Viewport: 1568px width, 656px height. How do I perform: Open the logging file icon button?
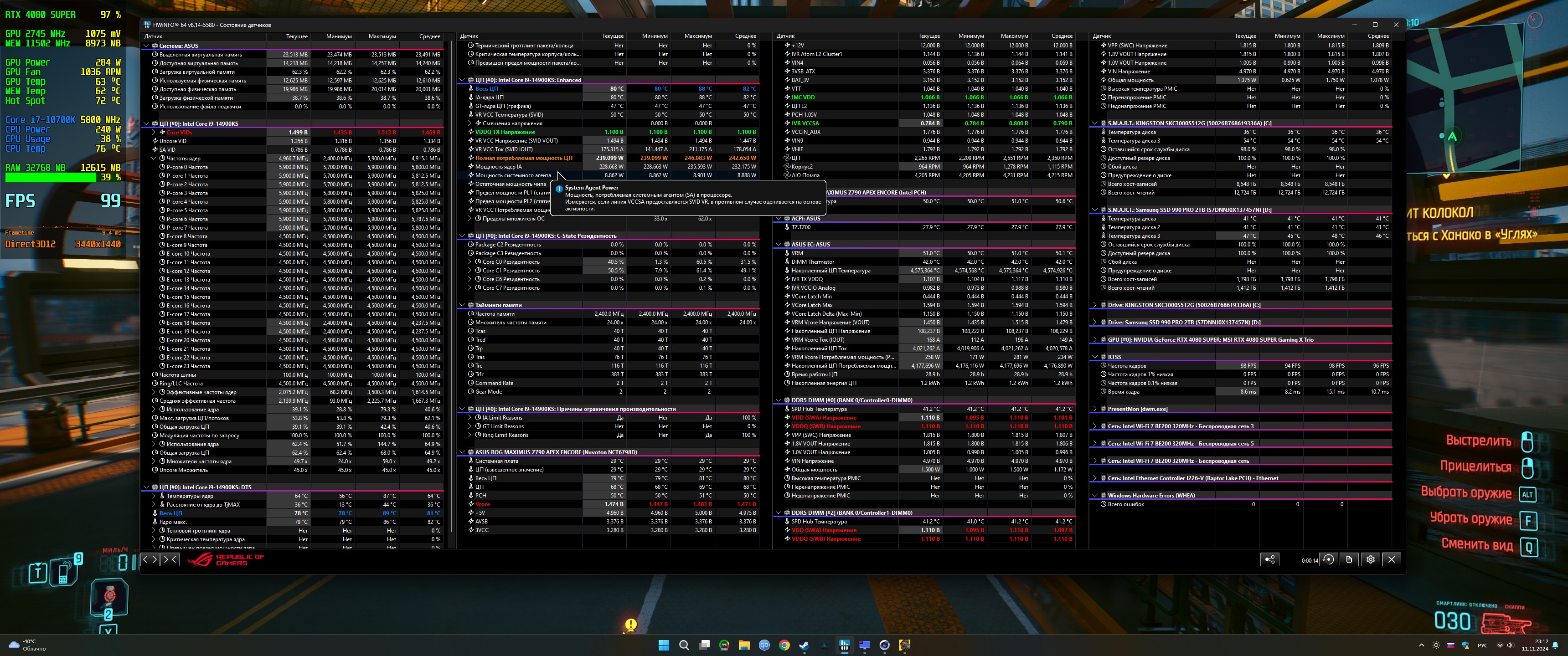1350,560
